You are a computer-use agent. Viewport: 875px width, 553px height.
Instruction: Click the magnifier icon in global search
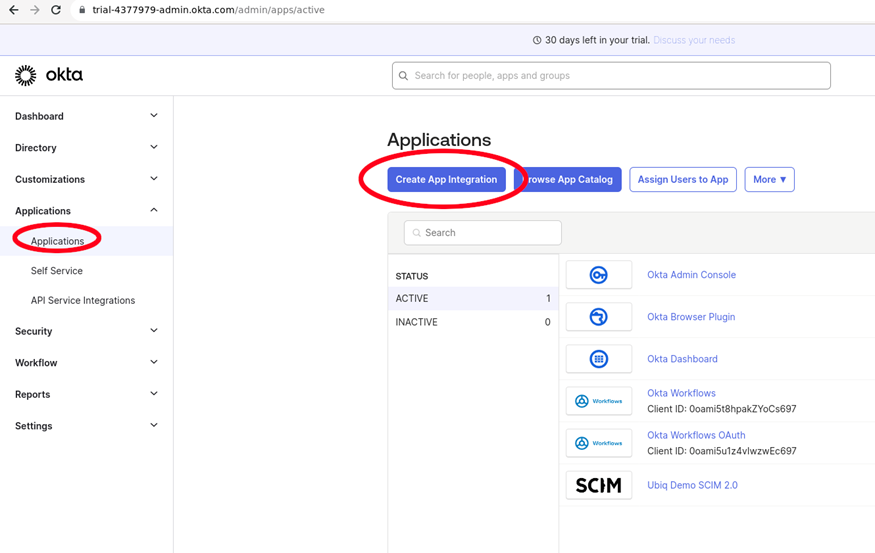point(403,76)
